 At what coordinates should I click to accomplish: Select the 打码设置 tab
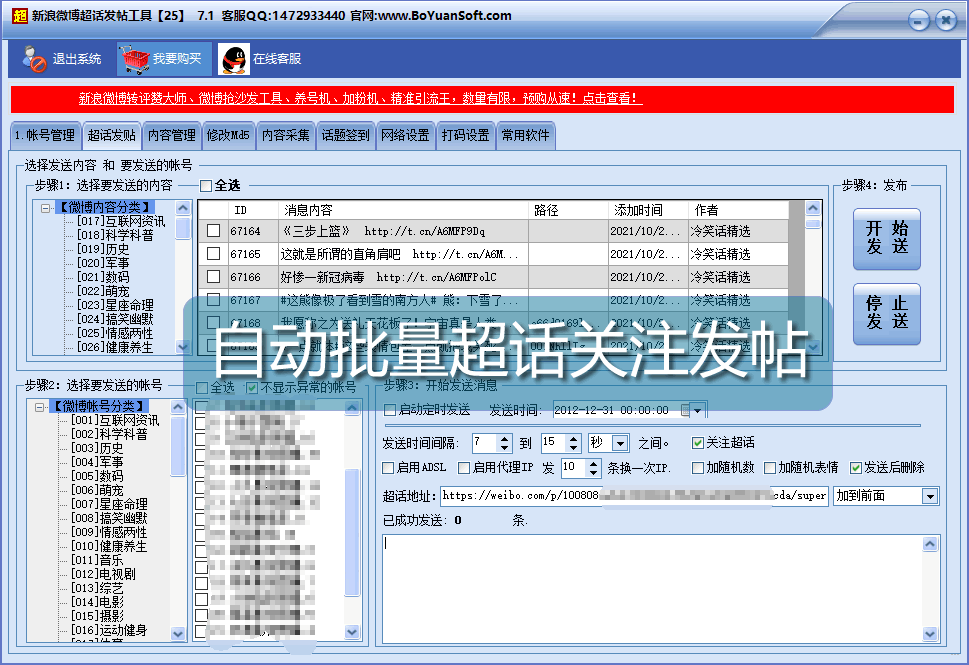[x=465, y=135]
